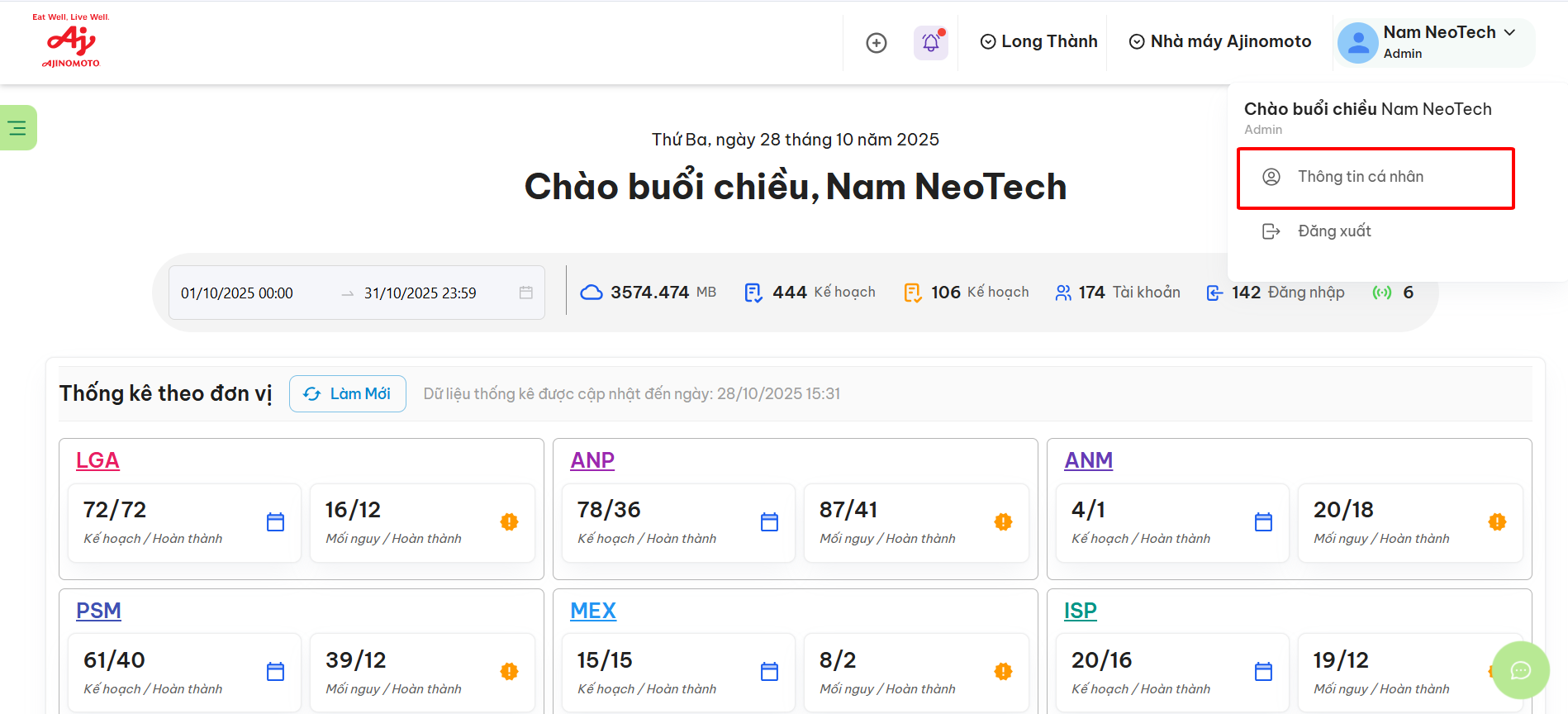1568x714 pixels.
Task: Click the notification bell icon
Action: click(930, 42)
